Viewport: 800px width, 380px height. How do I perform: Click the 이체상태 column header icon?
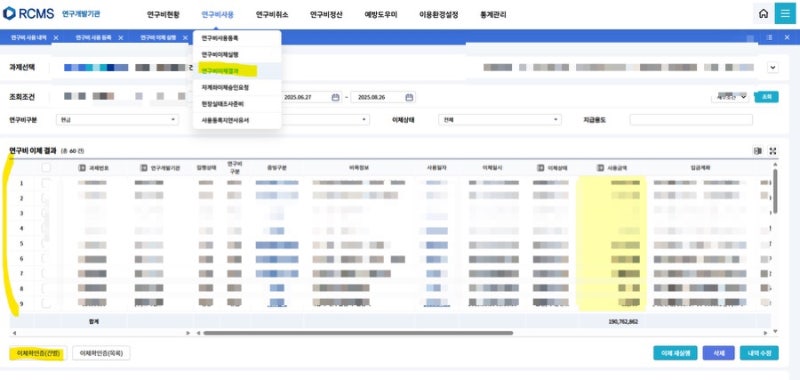pyautogui.click(x=541, y=168)
